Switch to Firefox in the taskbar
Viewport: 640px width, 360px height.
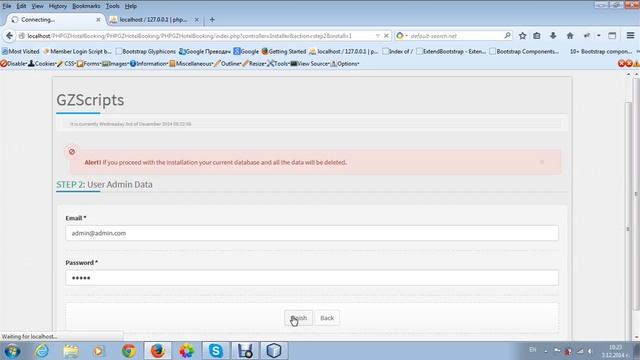click(158, 351)
